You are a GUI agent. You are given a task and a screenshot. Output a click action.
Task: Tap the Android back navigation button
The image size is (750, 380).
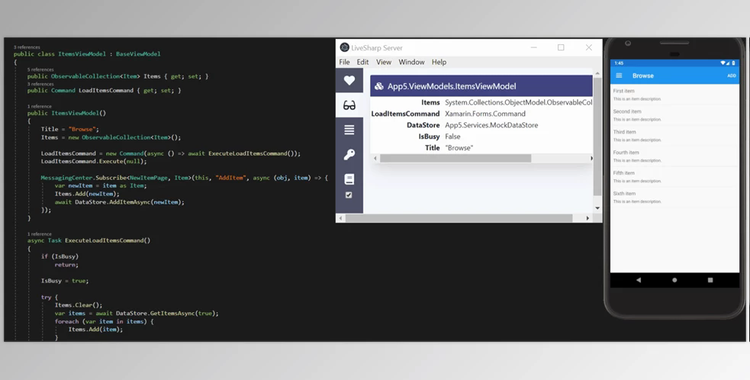pyautogui.click(x=639, y=280)
